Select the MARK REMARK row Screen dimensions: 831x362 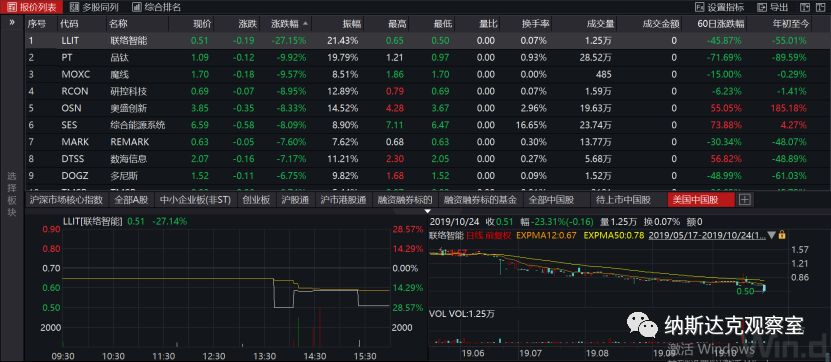click(x=428, y=142)
